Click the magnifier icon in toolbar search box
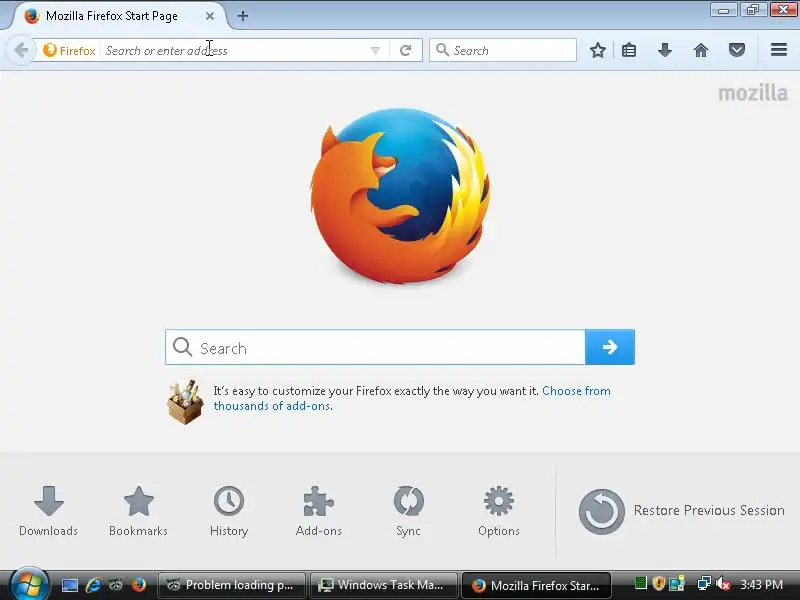The image size is (800, 600). [442, 50]
